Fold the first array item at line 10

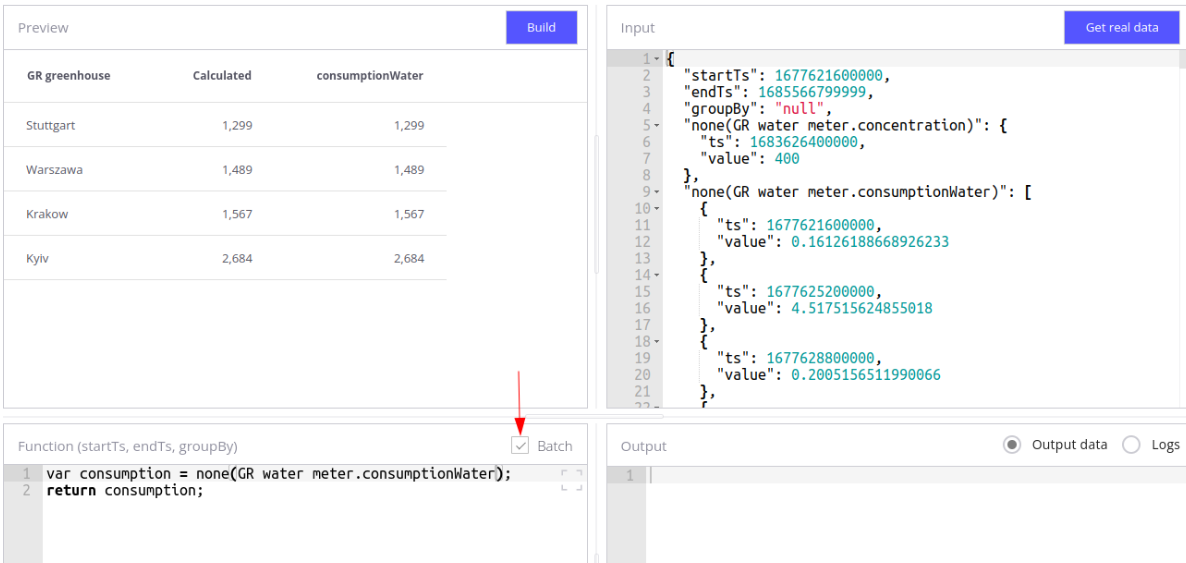click(x=657, y=208)
